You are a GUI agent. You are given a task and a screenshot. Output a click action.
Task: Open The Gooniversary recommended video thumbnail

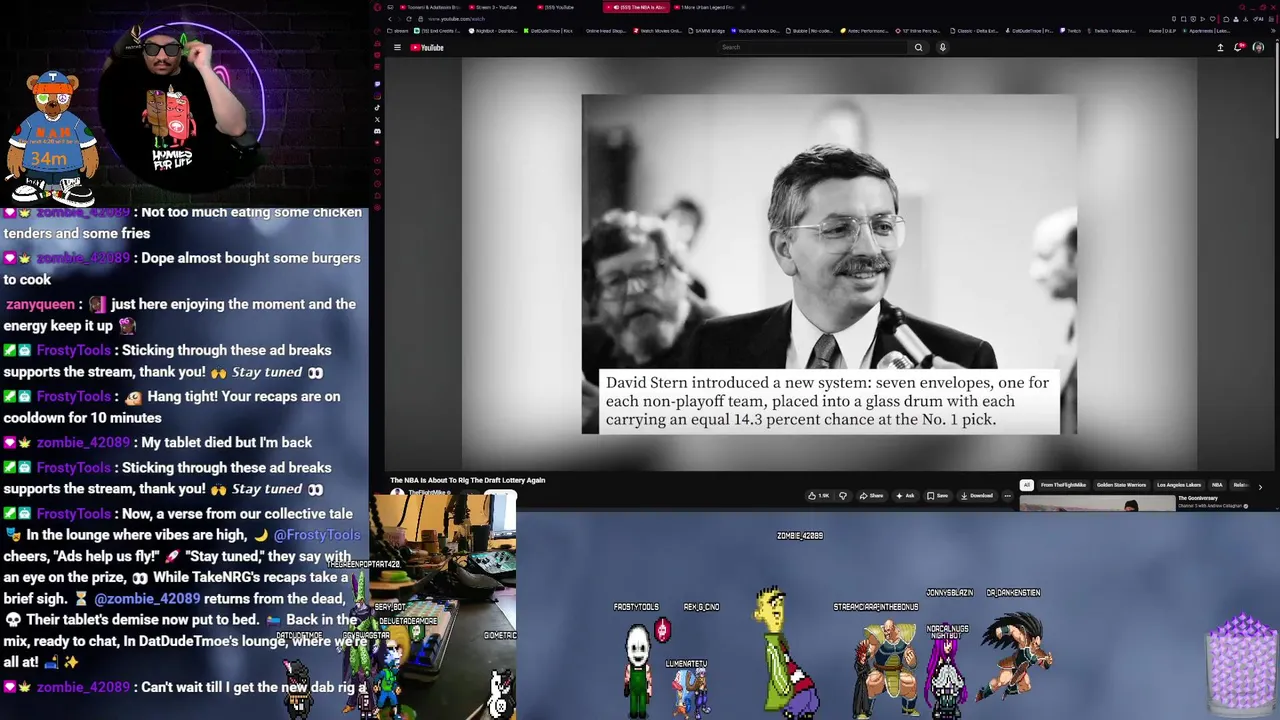(x=1097, y=503)
